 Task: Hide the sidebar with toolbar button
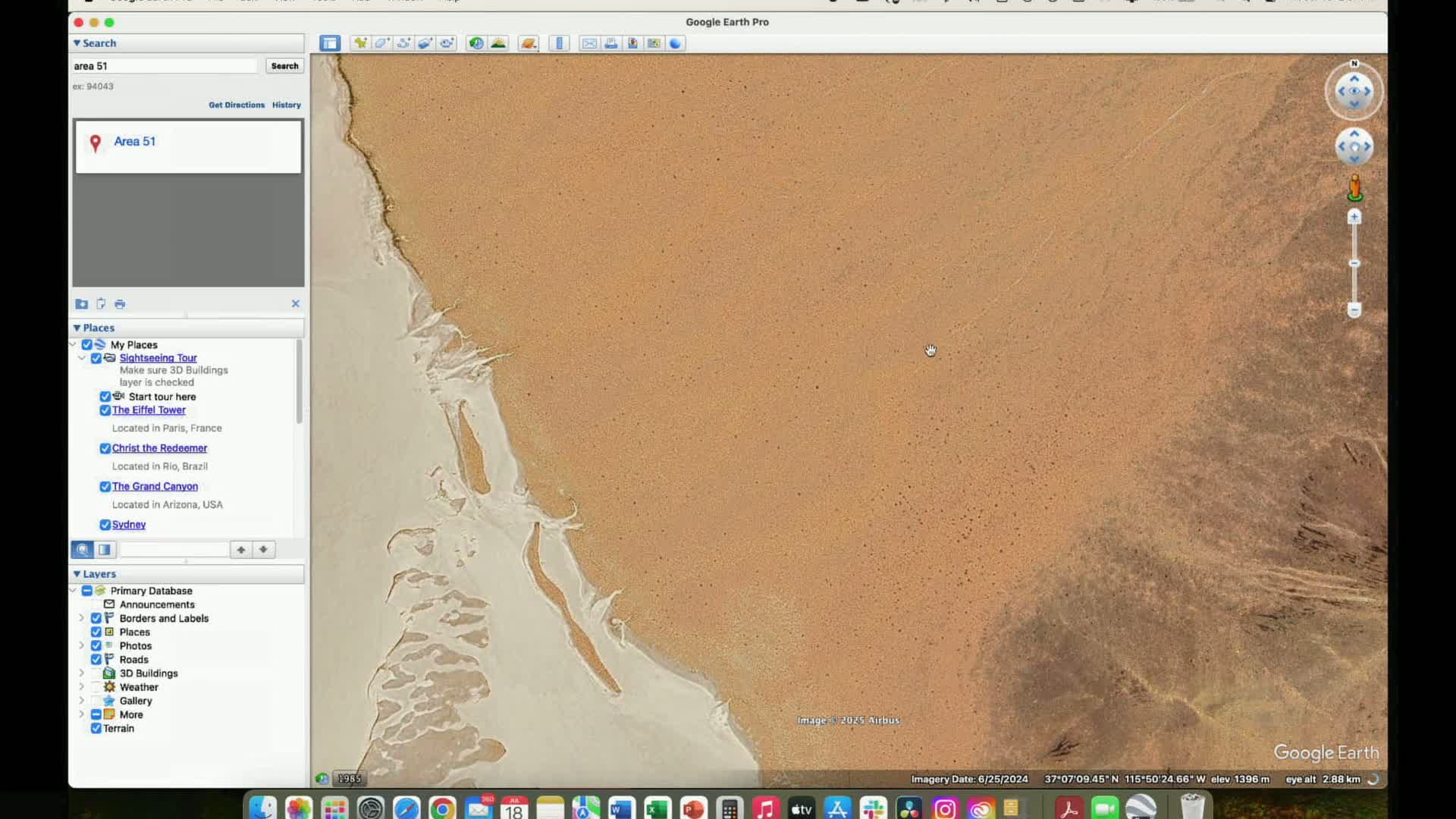pos(330,43)
